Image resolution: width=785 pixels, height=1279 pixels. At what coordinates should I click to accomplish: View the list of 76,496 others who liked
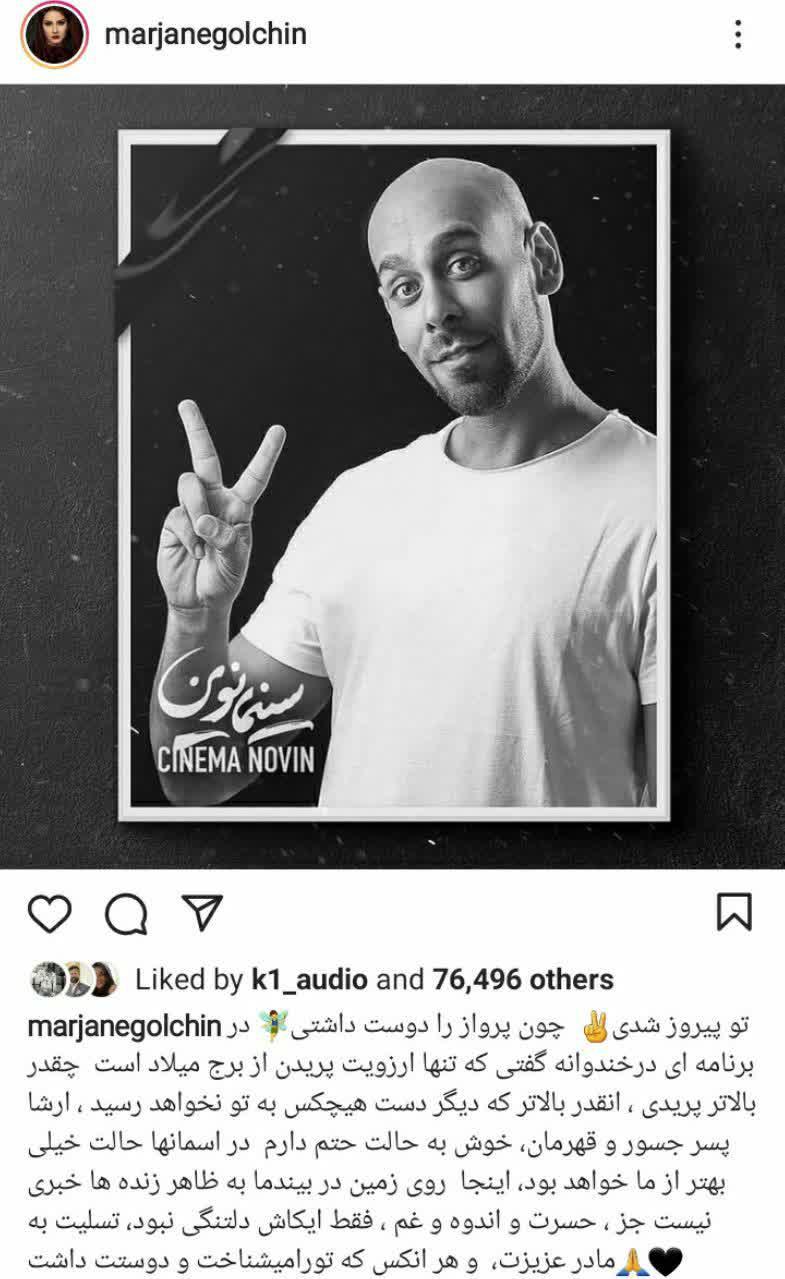pyautogui.click(x=523, y=979)
